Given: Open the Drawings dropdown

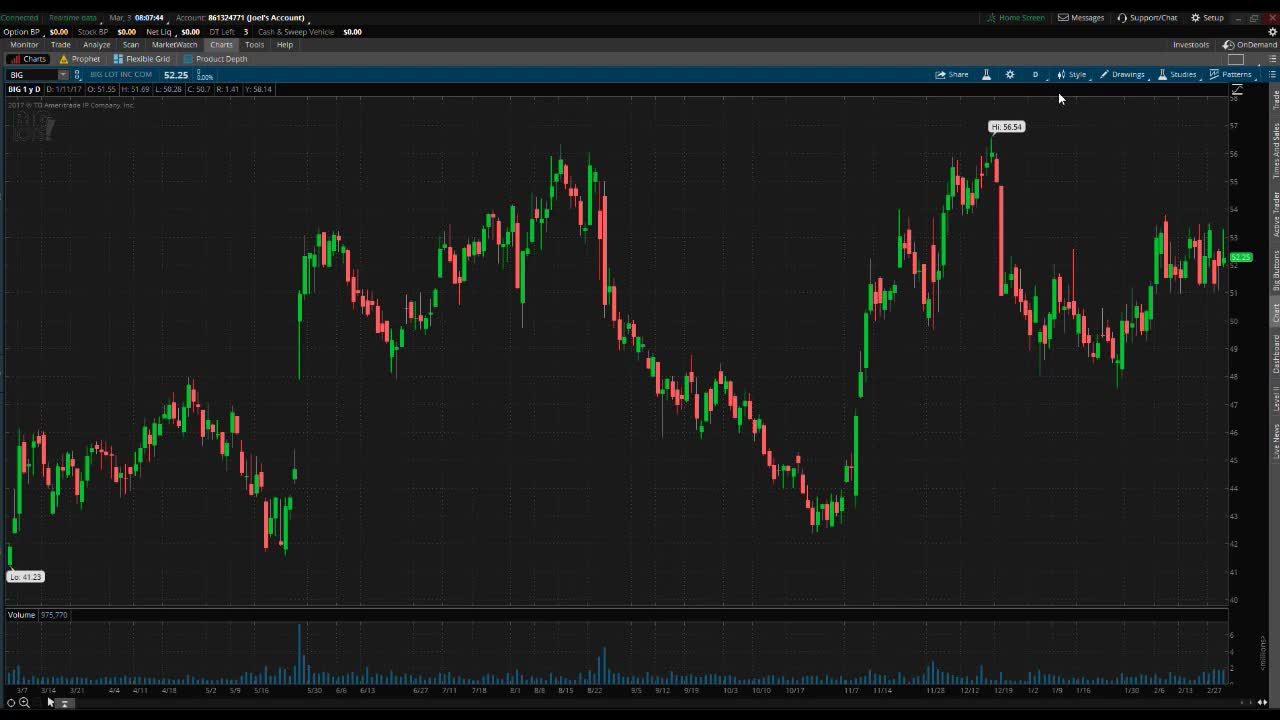Looking at the screenshot, I should point(1122,75).
